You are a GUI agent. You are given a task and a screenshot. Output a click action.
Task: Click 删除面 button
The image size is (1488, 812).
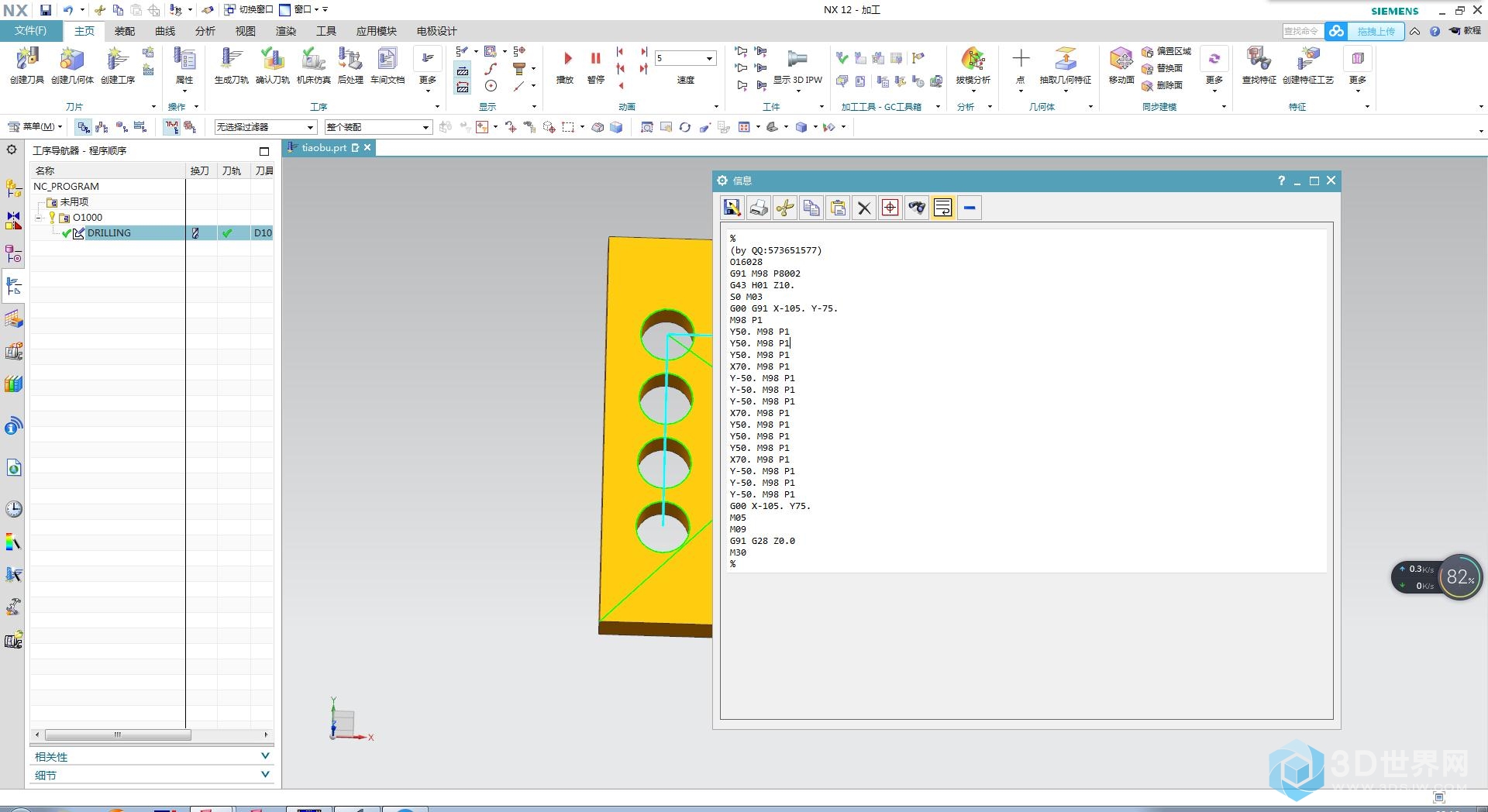(1162, 86)
